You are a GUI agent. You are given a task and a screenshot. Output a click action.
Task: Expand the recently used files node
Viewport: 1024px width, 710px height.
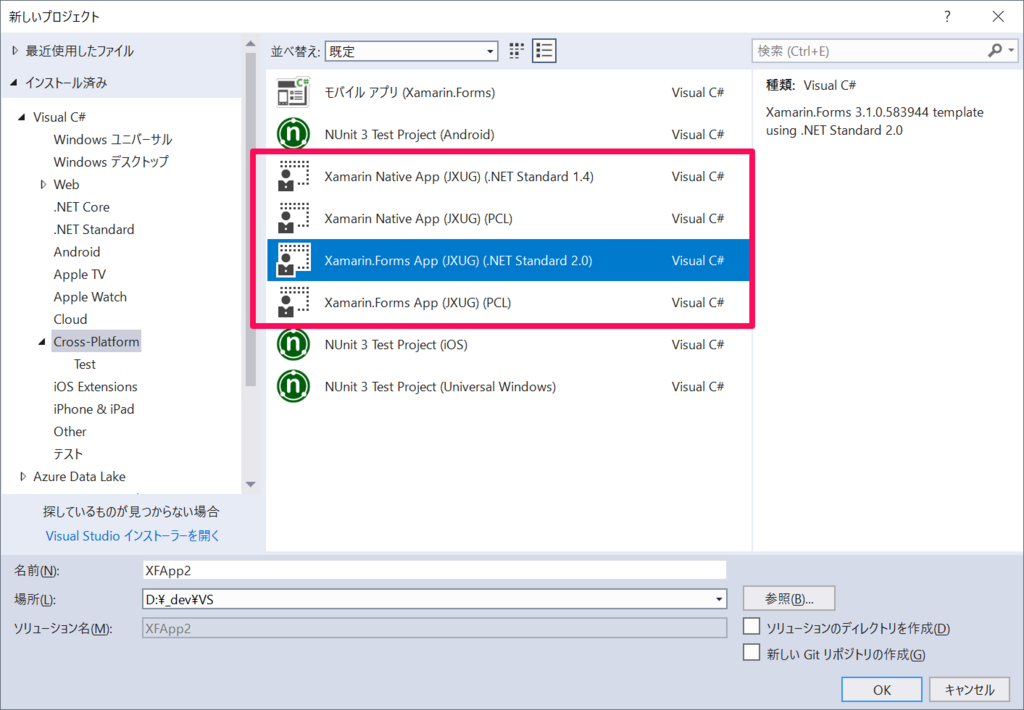tap(15, 51)
